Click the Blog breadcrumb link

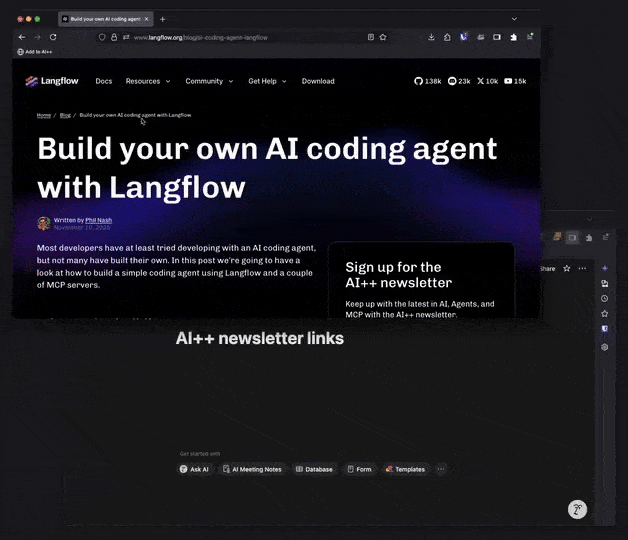click(65, 115)
